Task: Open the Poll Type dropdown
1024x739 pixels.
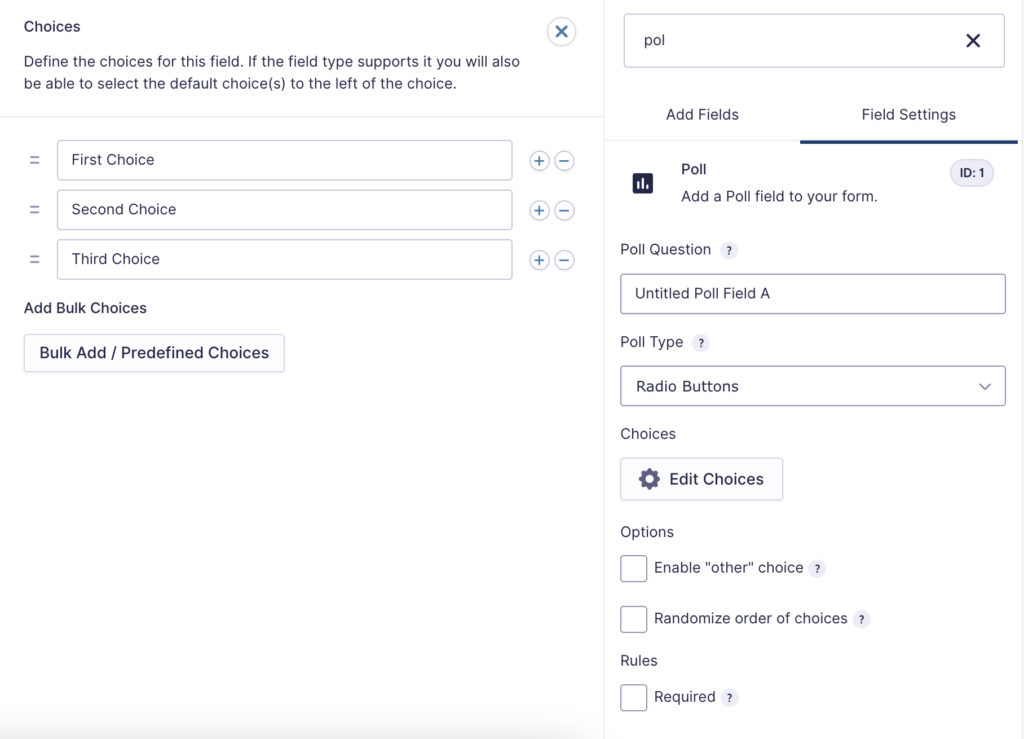Action: [x=812, y=386]
